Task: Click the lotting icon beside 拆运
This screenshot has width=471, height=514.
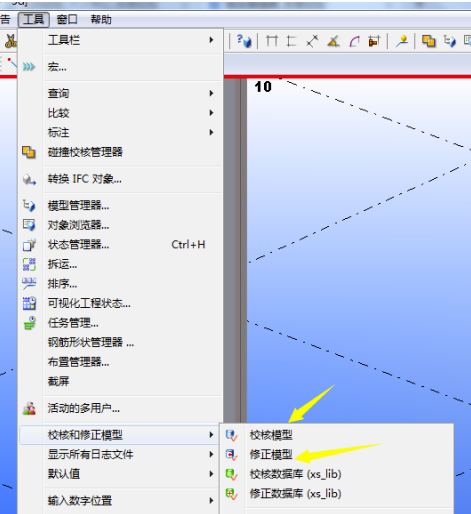Action: click(x=29, y=264)
